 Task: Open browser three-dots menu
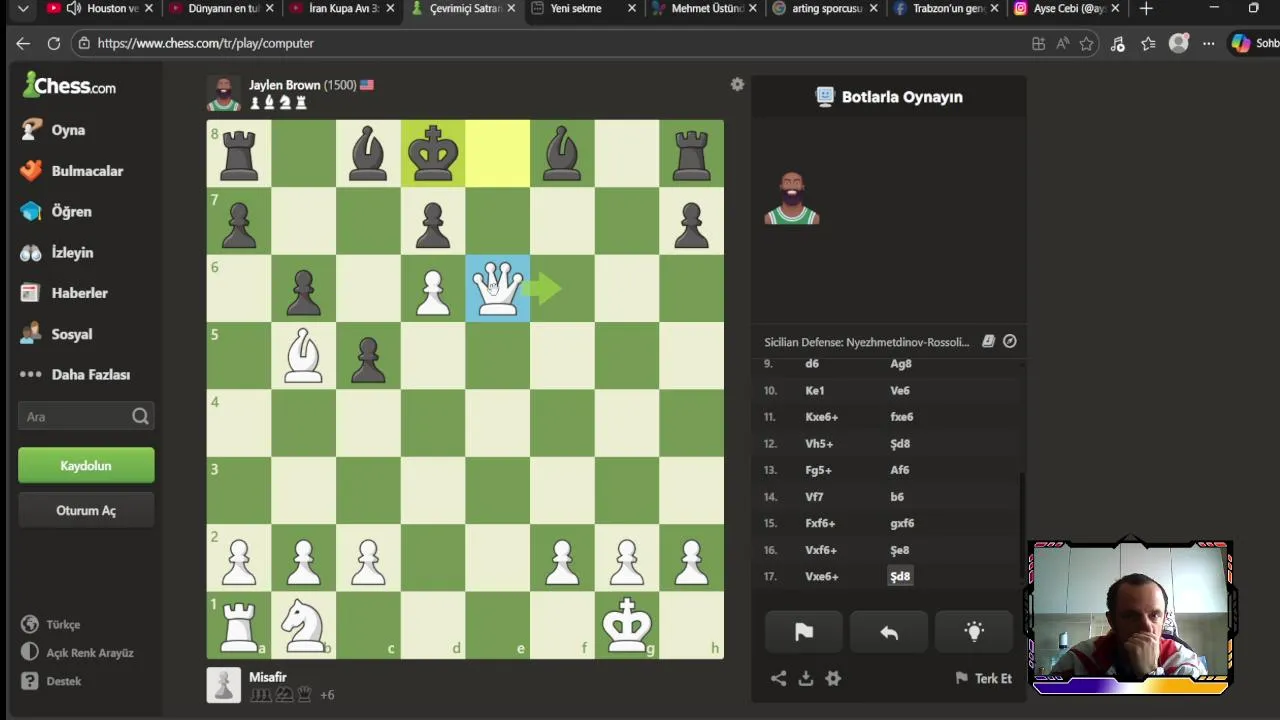(x=1208, y=44)
